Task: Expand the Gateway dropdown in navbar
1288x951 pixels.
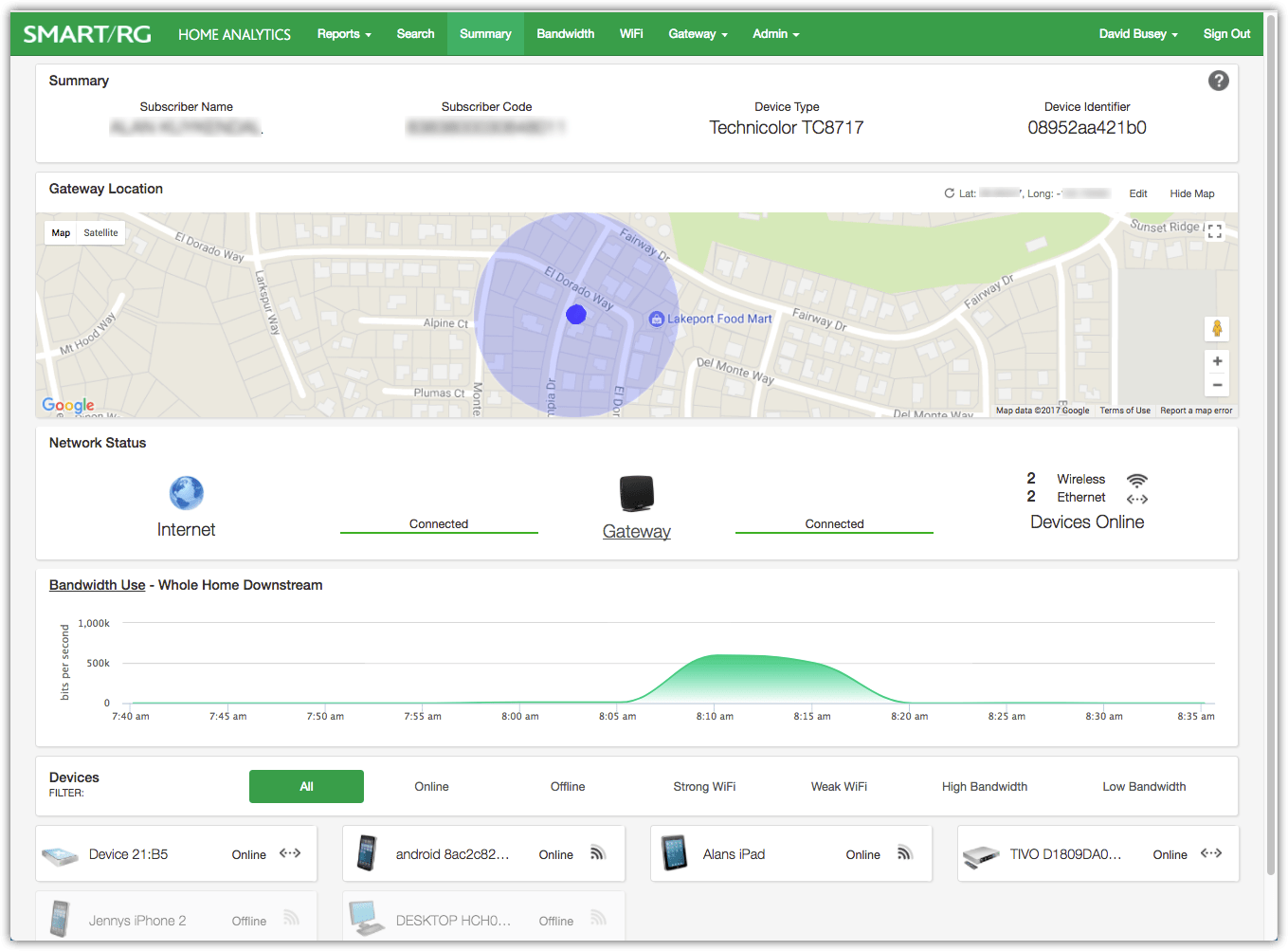Action: [x=698, y=34]
